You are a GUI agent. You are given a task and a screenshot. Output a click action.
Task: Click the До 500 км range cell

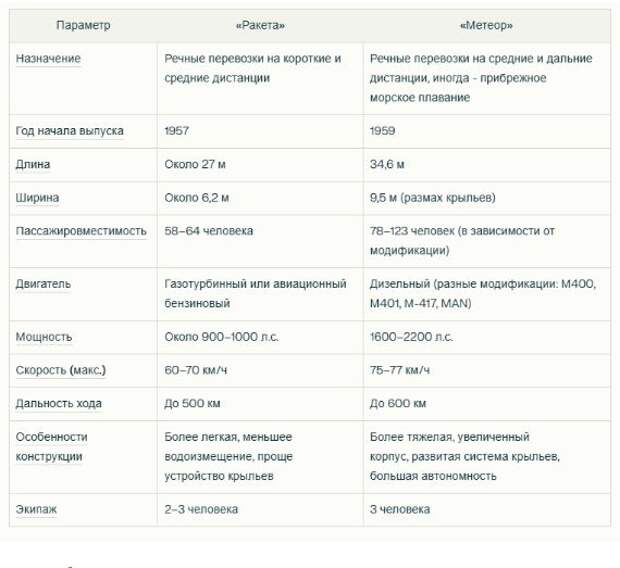click(192, 403)
